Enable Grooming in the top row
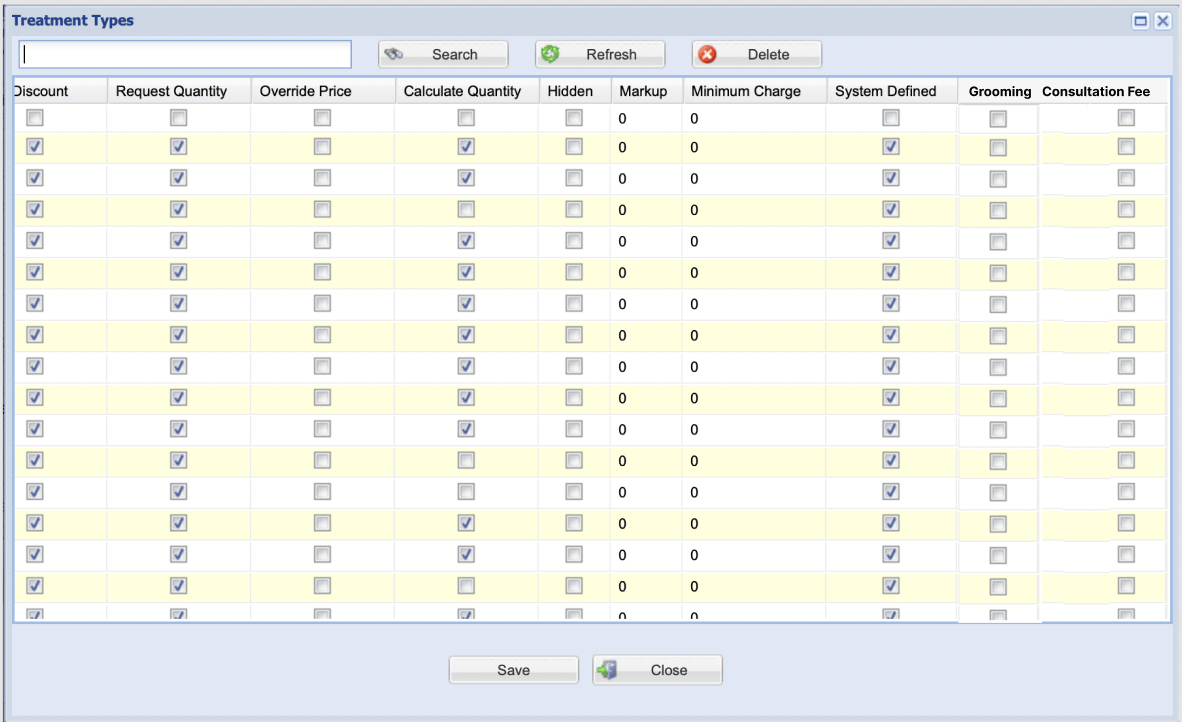 [x=998, y=119]
